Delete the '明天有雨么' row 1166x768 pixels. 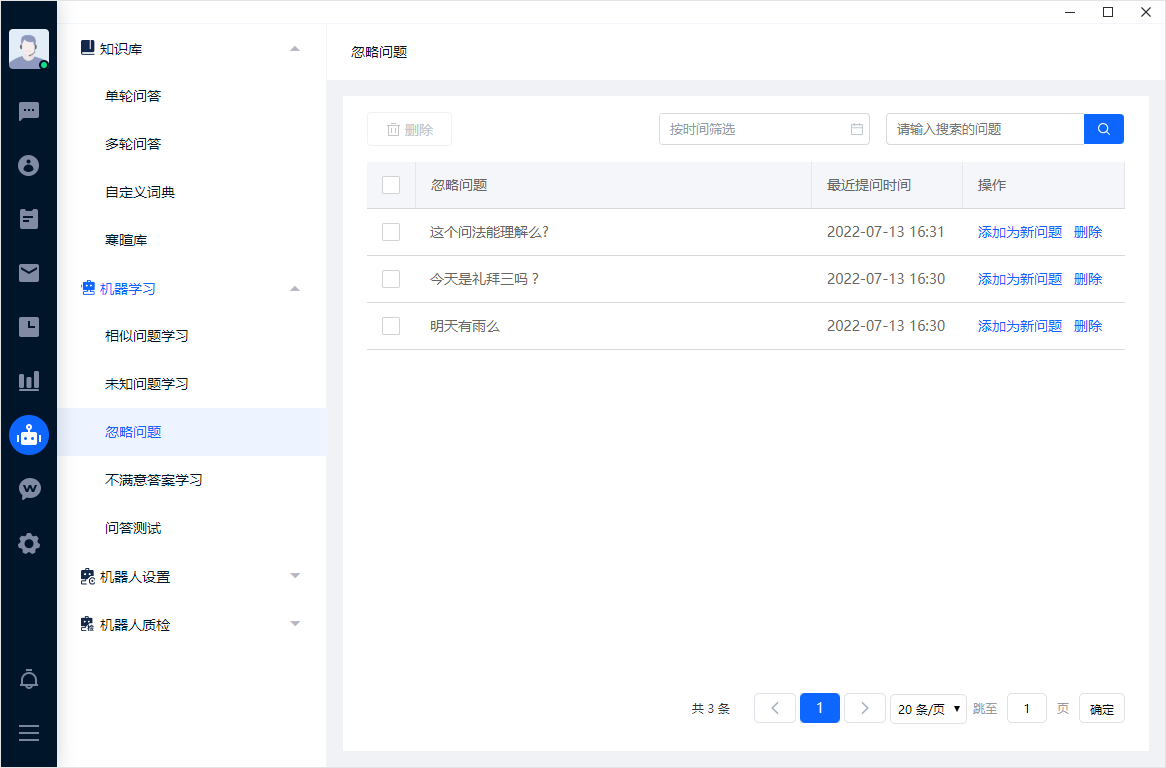(1088, 326)
